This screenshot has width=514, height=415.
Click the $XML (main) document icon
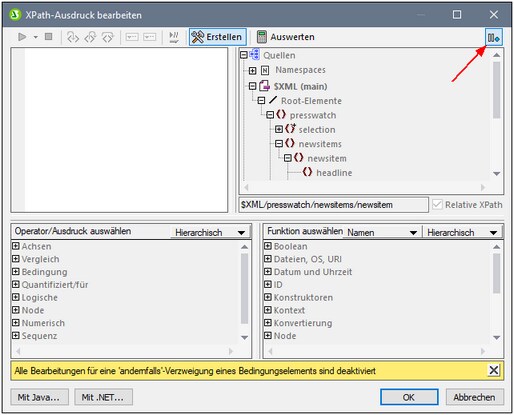coord(264,86)
